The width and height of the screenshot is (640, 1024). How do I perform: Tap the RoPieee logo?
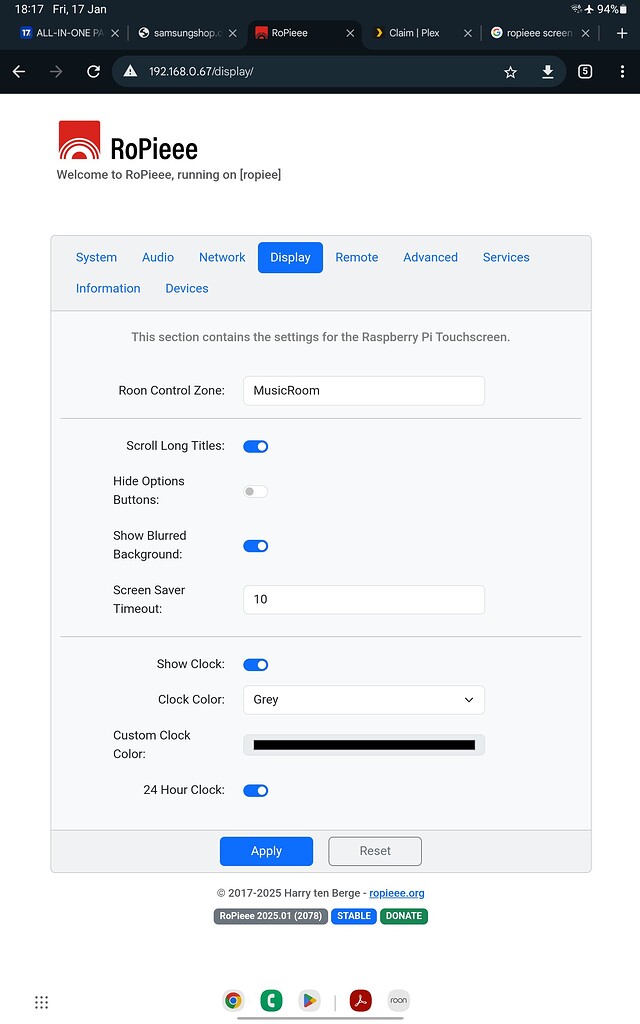click(79, 141)
